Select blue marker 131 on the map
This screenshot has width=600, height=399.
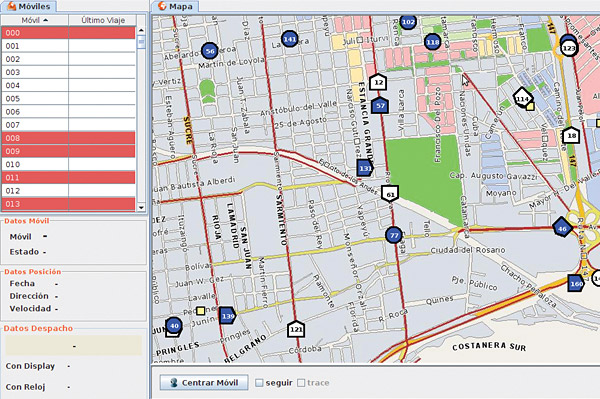(x=365, y=168)
